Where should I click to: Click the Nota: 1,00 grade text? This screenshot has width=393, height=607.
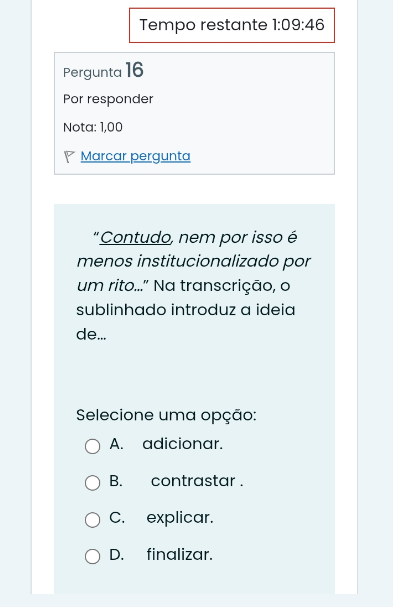[93, 127]
